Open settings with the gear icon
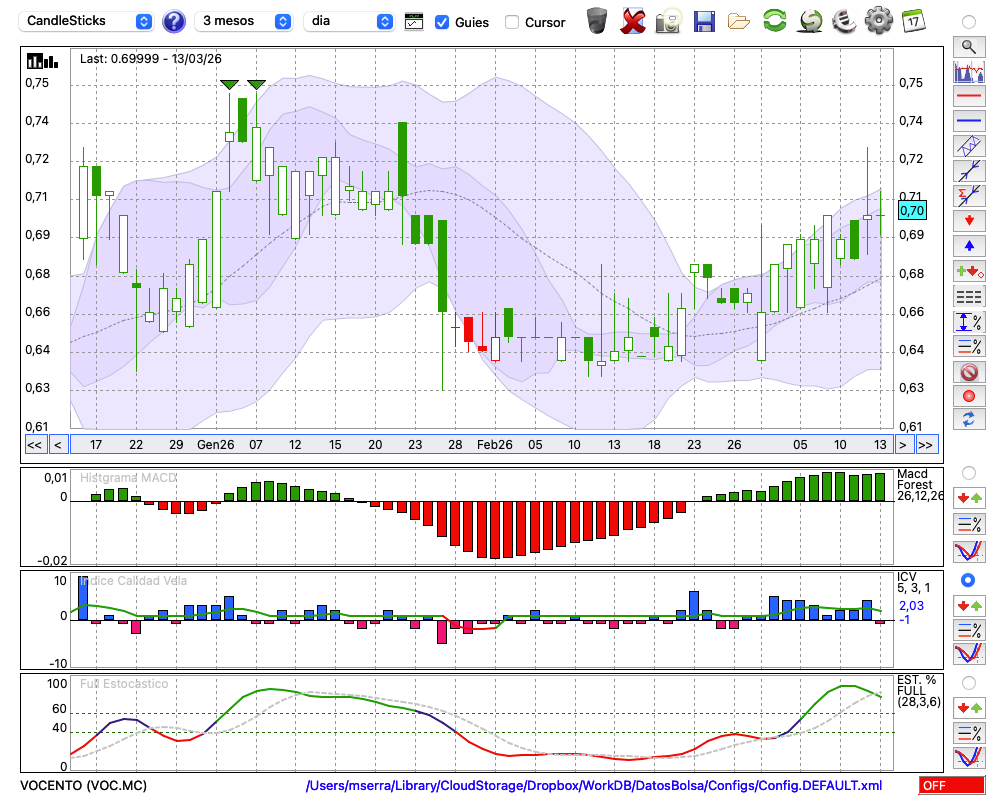 coord(878,21)
